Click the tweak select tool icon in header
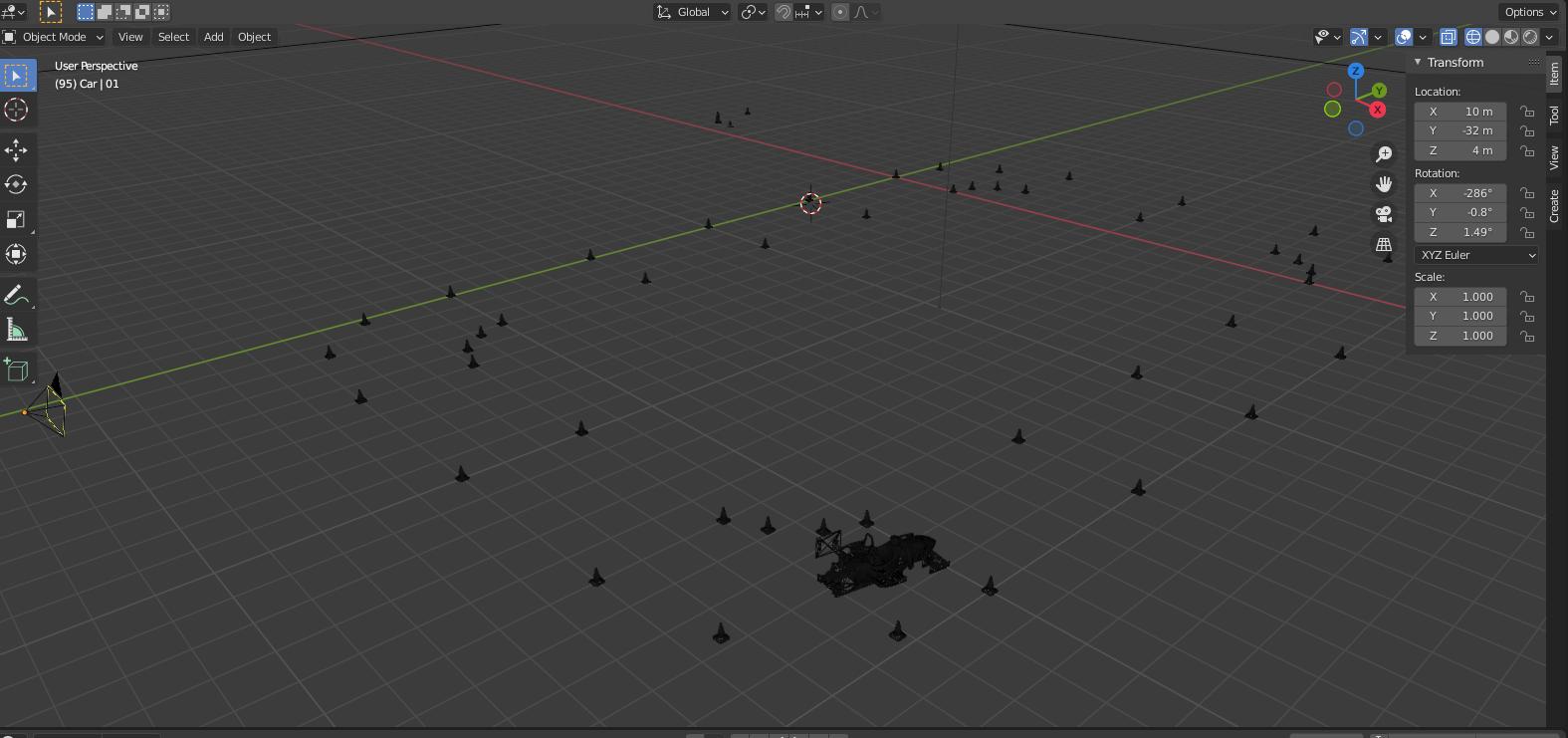Screen dimensions: 1568x738 pos(51,12)
